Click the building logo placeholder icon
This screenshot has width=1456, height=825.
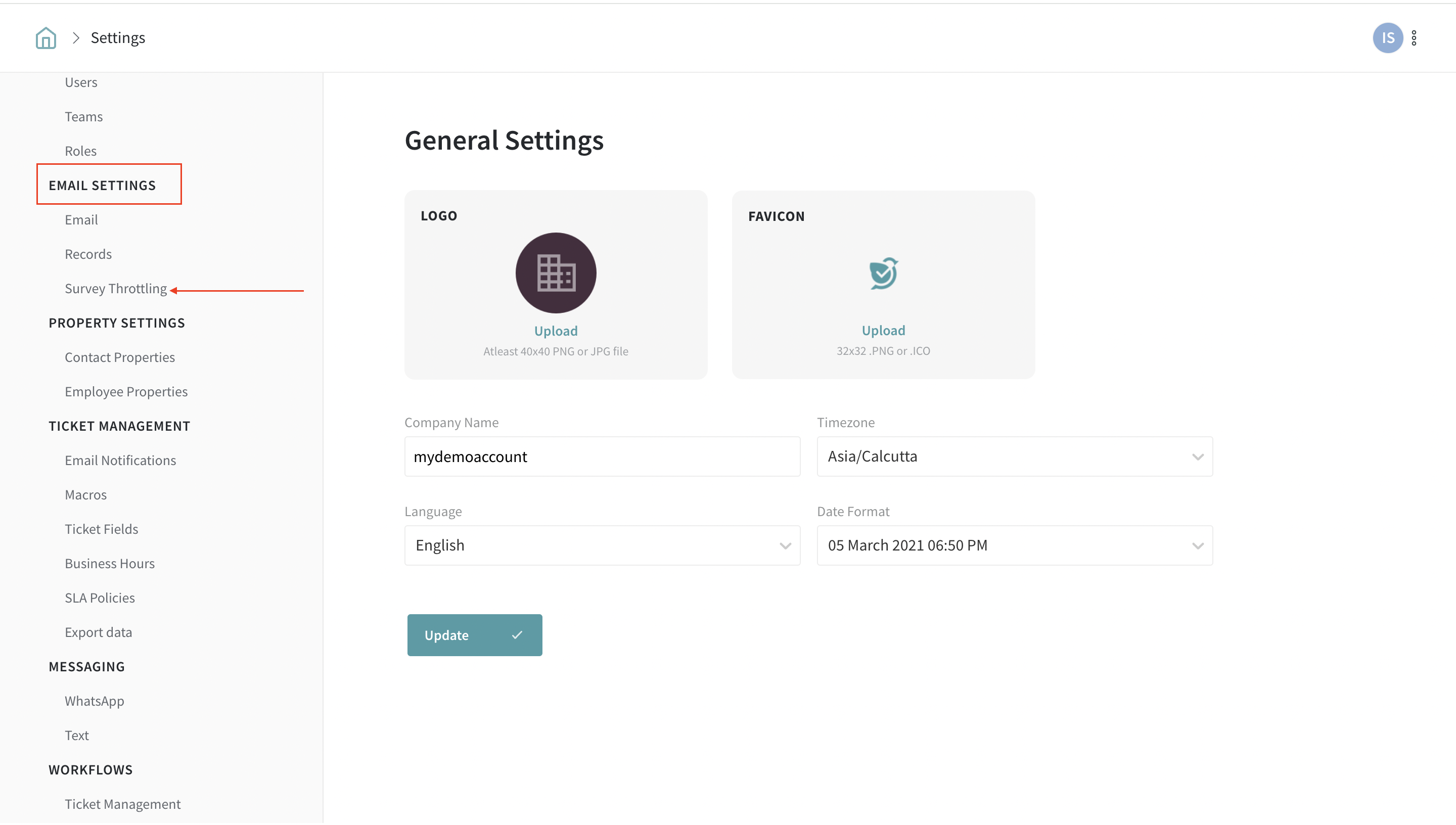[x=555, y=272]
